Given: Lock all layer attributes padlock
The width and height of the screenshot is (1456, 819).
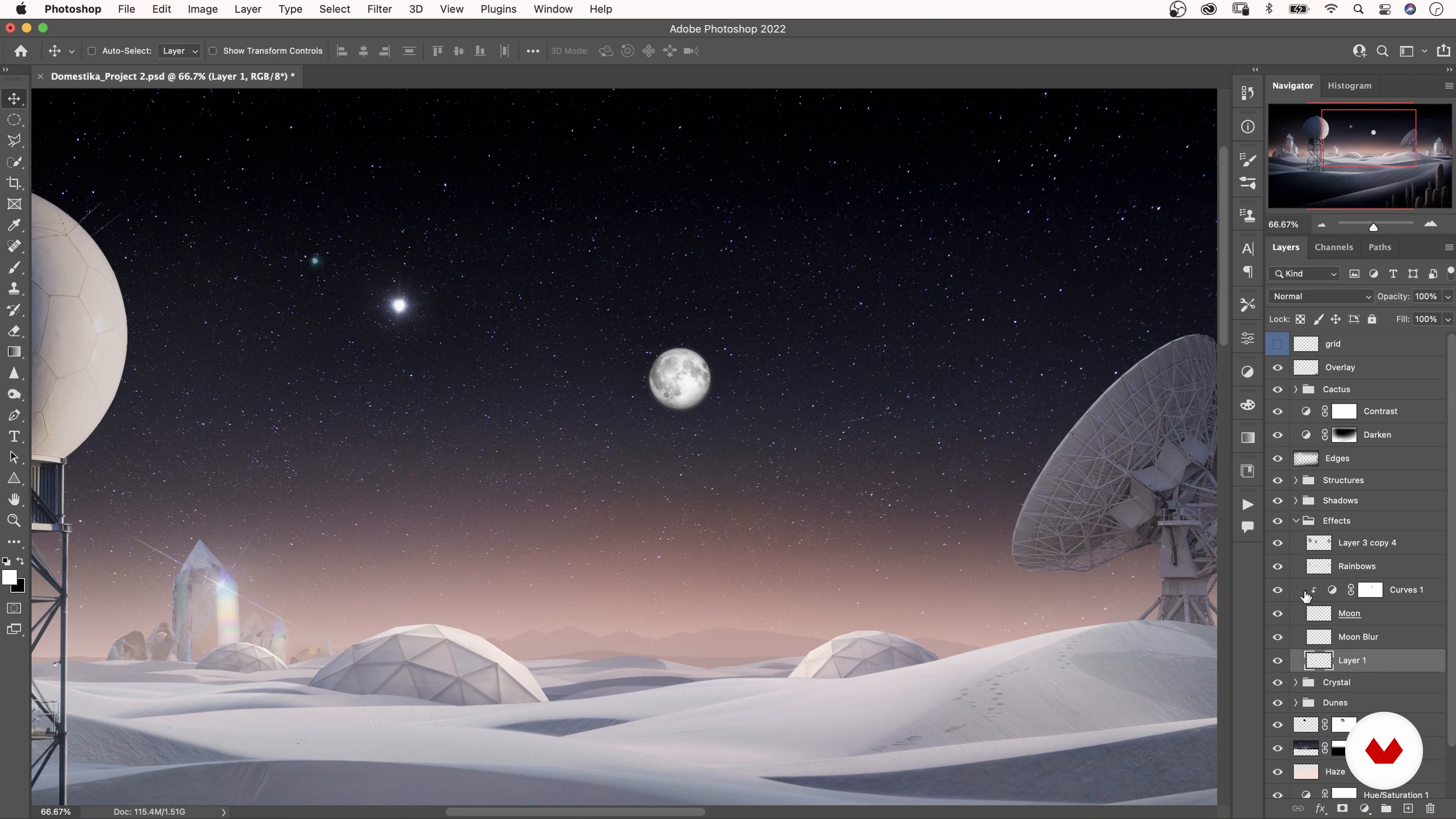Looking at the screenshot, I should 1372,319.
